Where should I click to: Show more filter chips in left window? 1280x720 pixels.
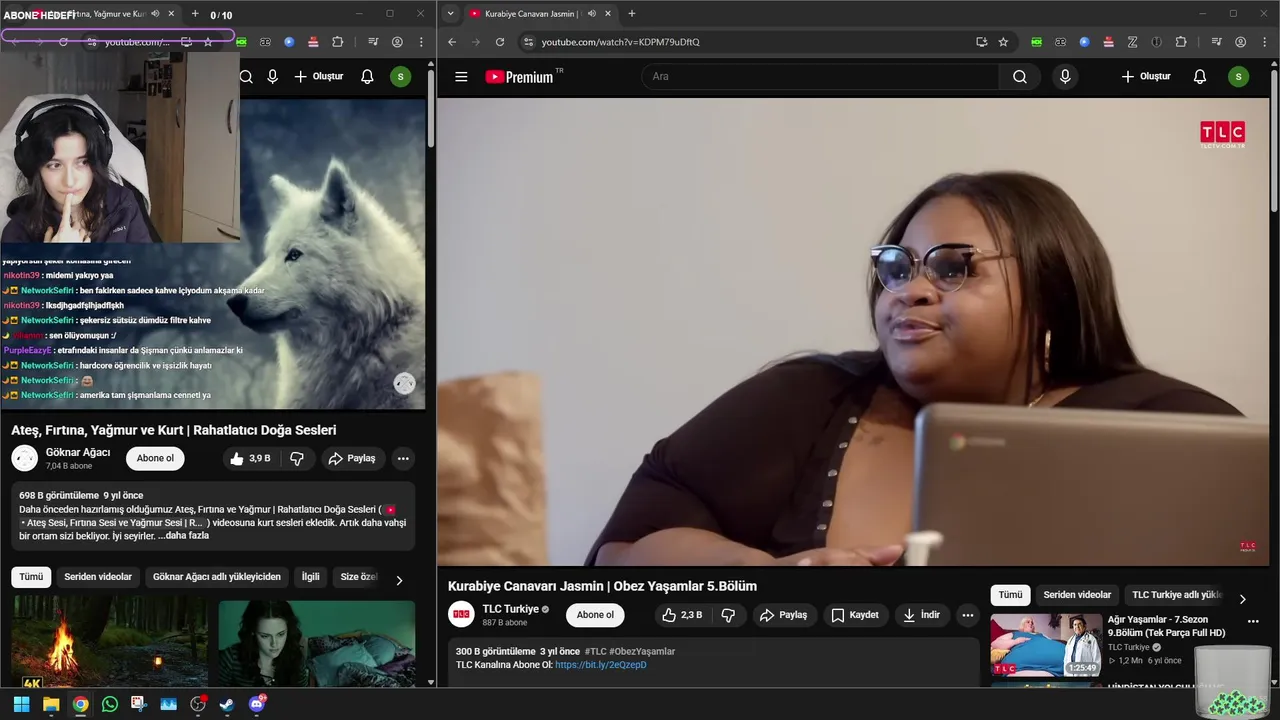[x=399, y=580]
